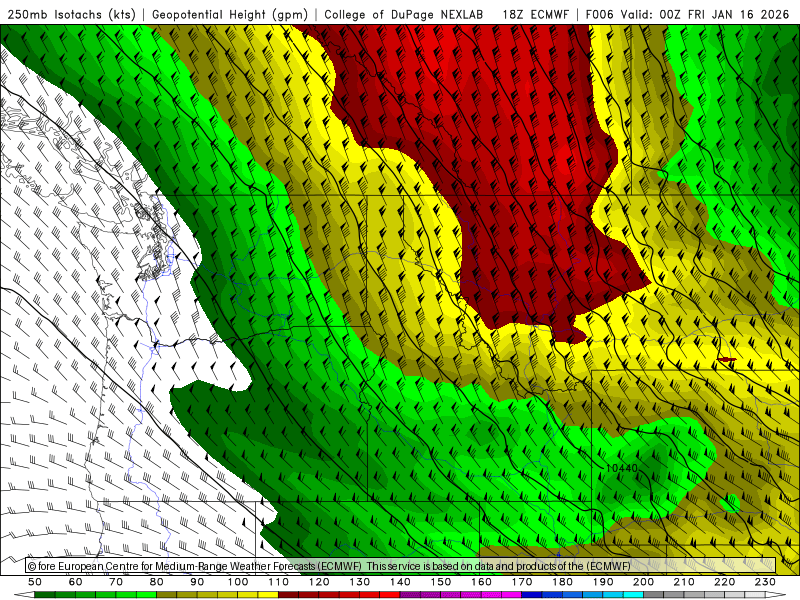800x600 pixels.
Task: Click the '90' colorbar value label
Action: point(197,582)
